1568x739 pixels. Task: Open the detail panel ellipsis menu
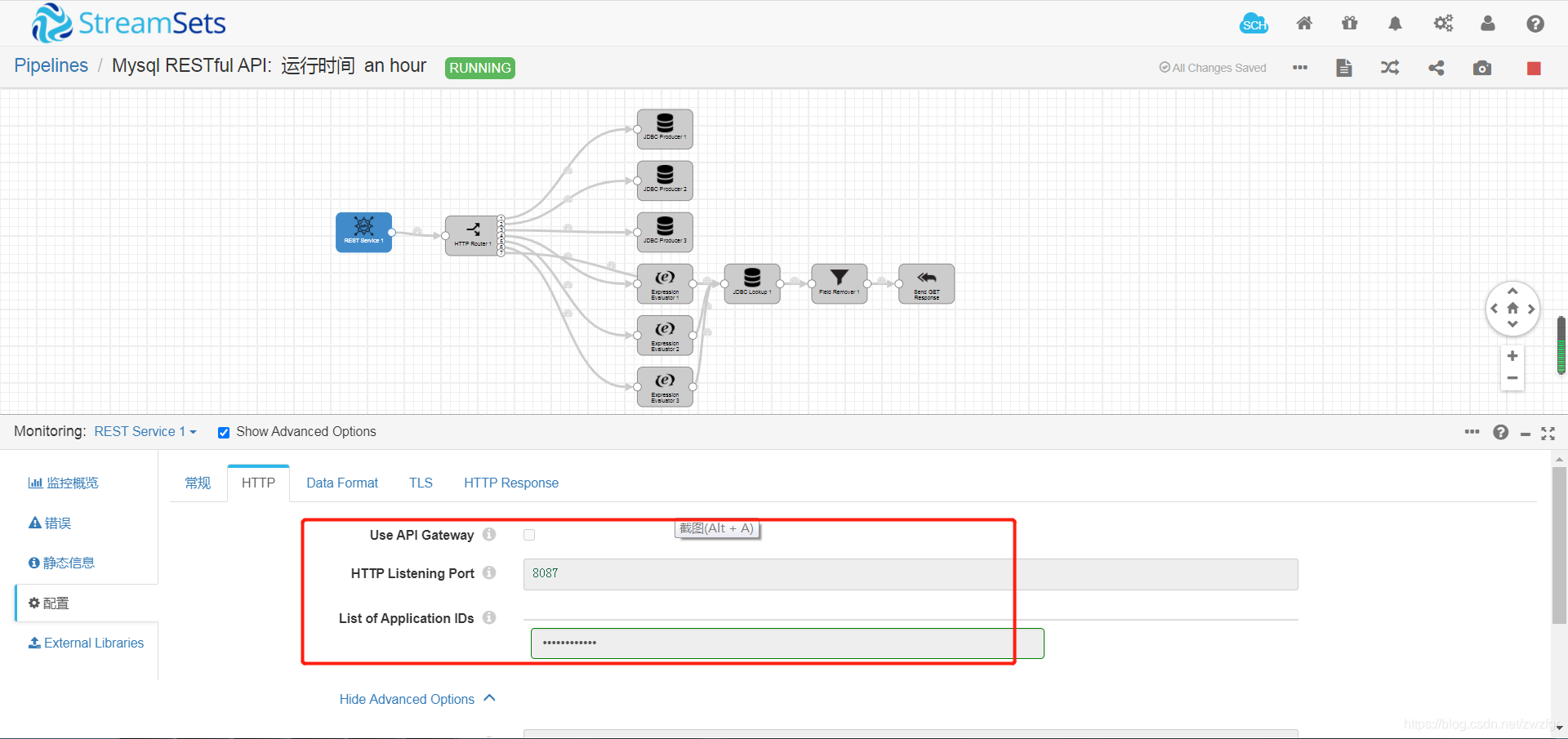(x=1472, y=432)
